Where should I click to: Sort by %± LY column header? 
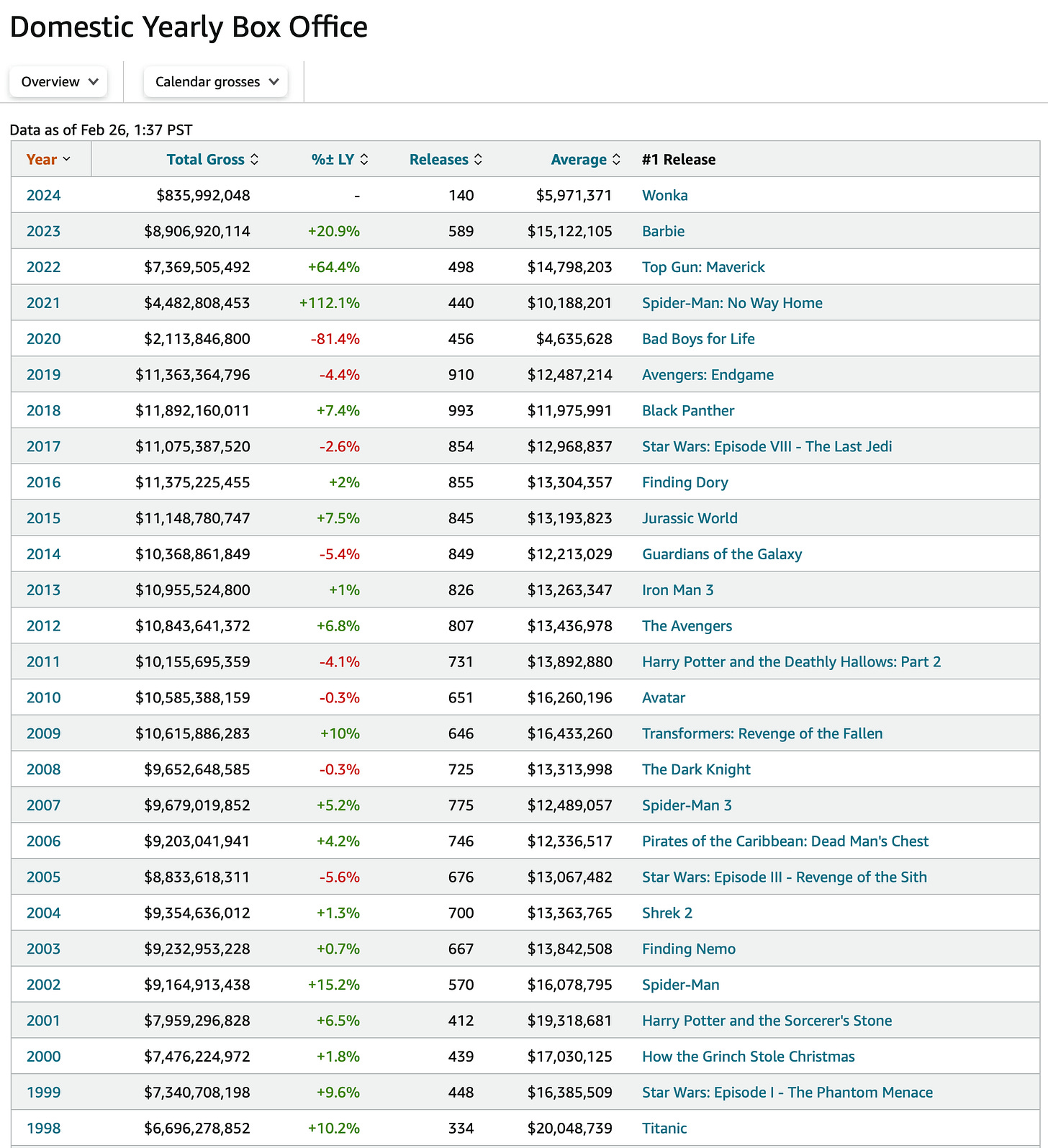pyautogui.click(x=340, y=160)
